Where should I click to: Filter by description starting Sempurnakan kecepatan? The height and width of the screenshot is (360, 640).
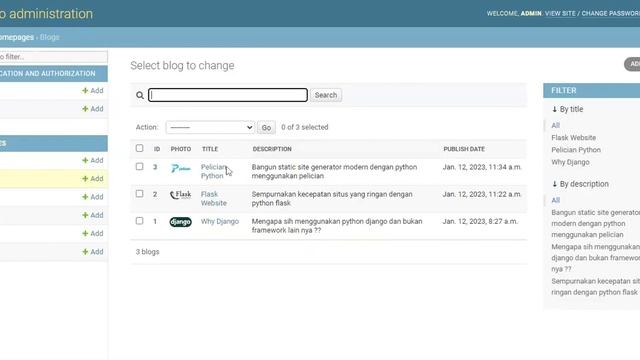pyautogui.click(x=596, y=287)
